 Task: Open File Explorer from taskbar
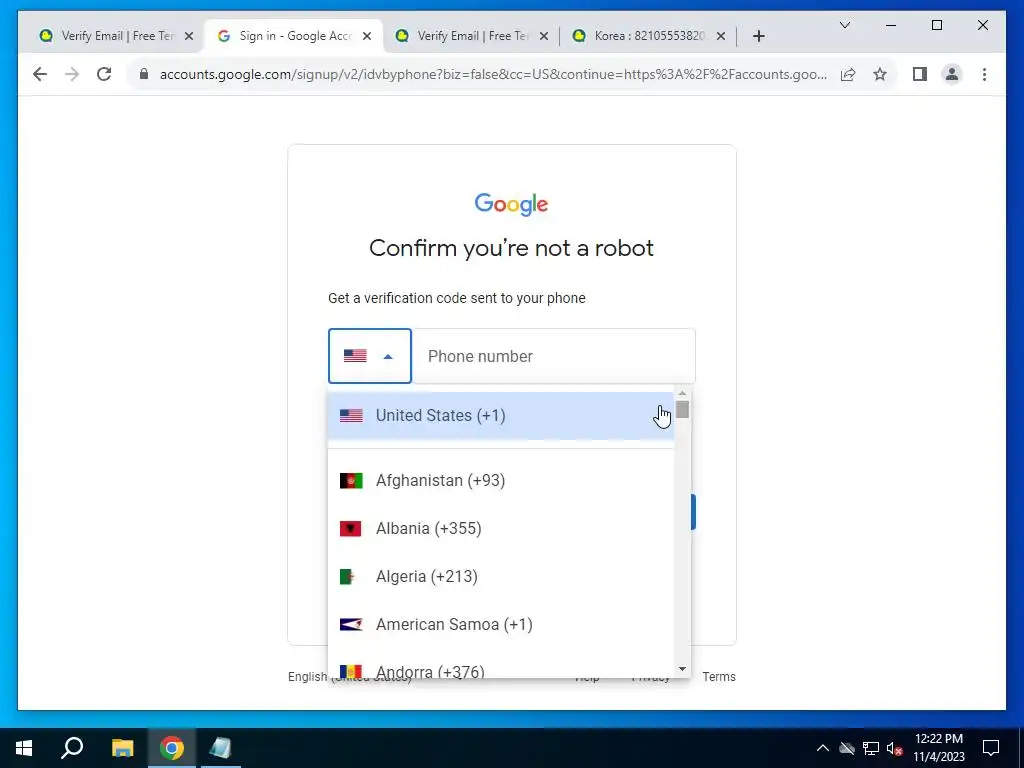click(x=122, y=748)
